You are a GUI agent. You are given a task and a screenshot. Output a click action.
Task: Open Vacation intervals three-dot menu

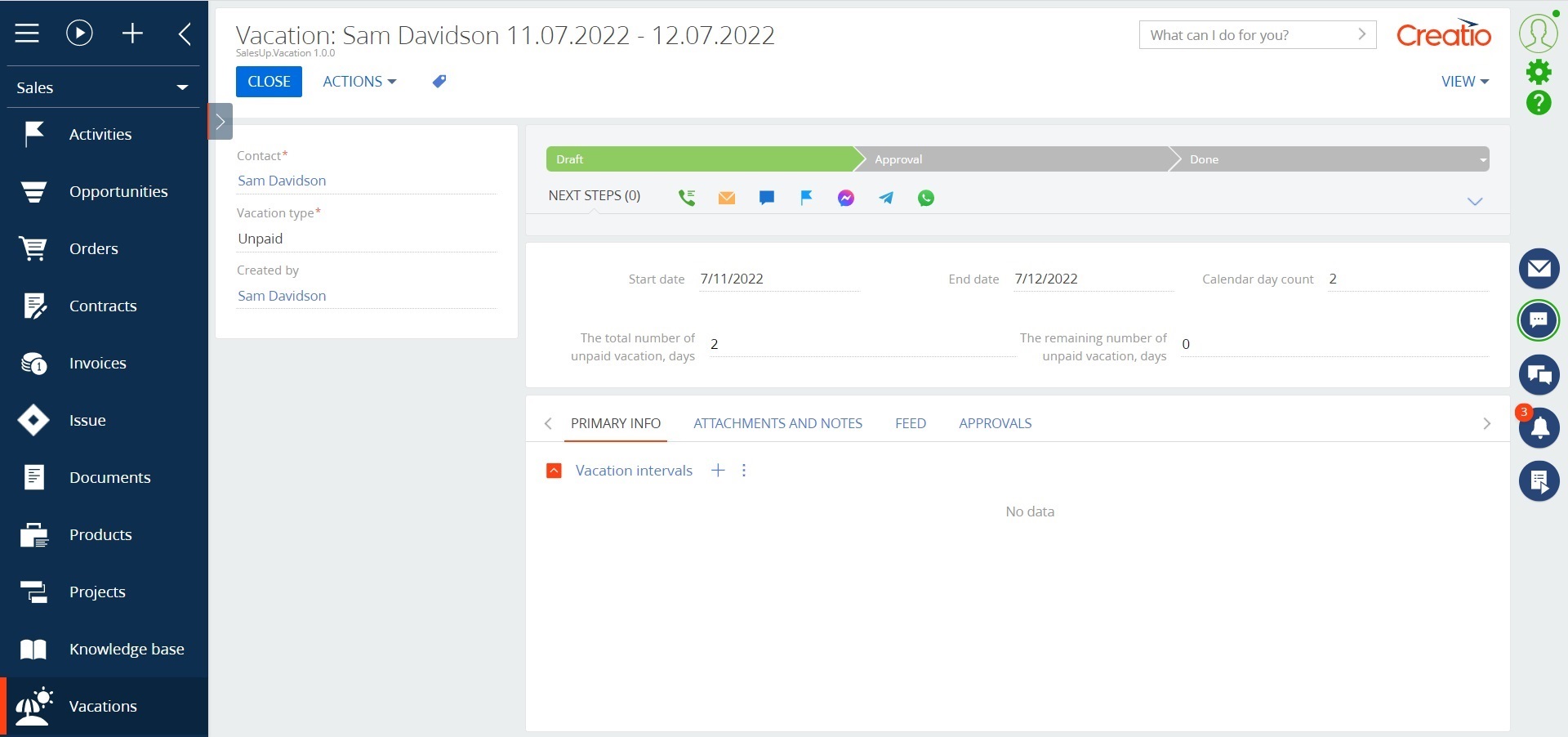click(x=744, y=470)
